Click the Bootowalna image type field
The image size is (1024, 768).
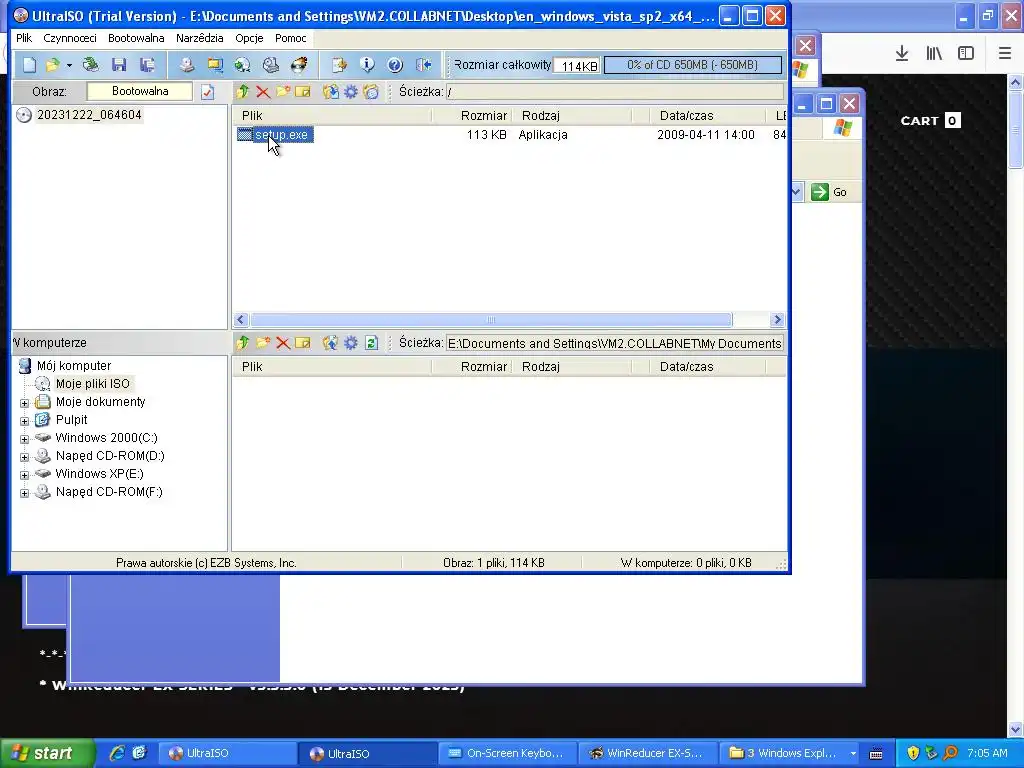coord(140,91)
